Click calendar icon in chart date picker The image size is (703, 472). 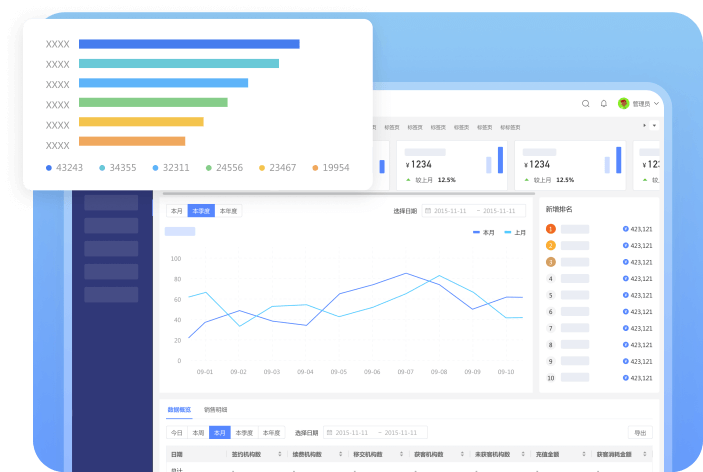428,211
